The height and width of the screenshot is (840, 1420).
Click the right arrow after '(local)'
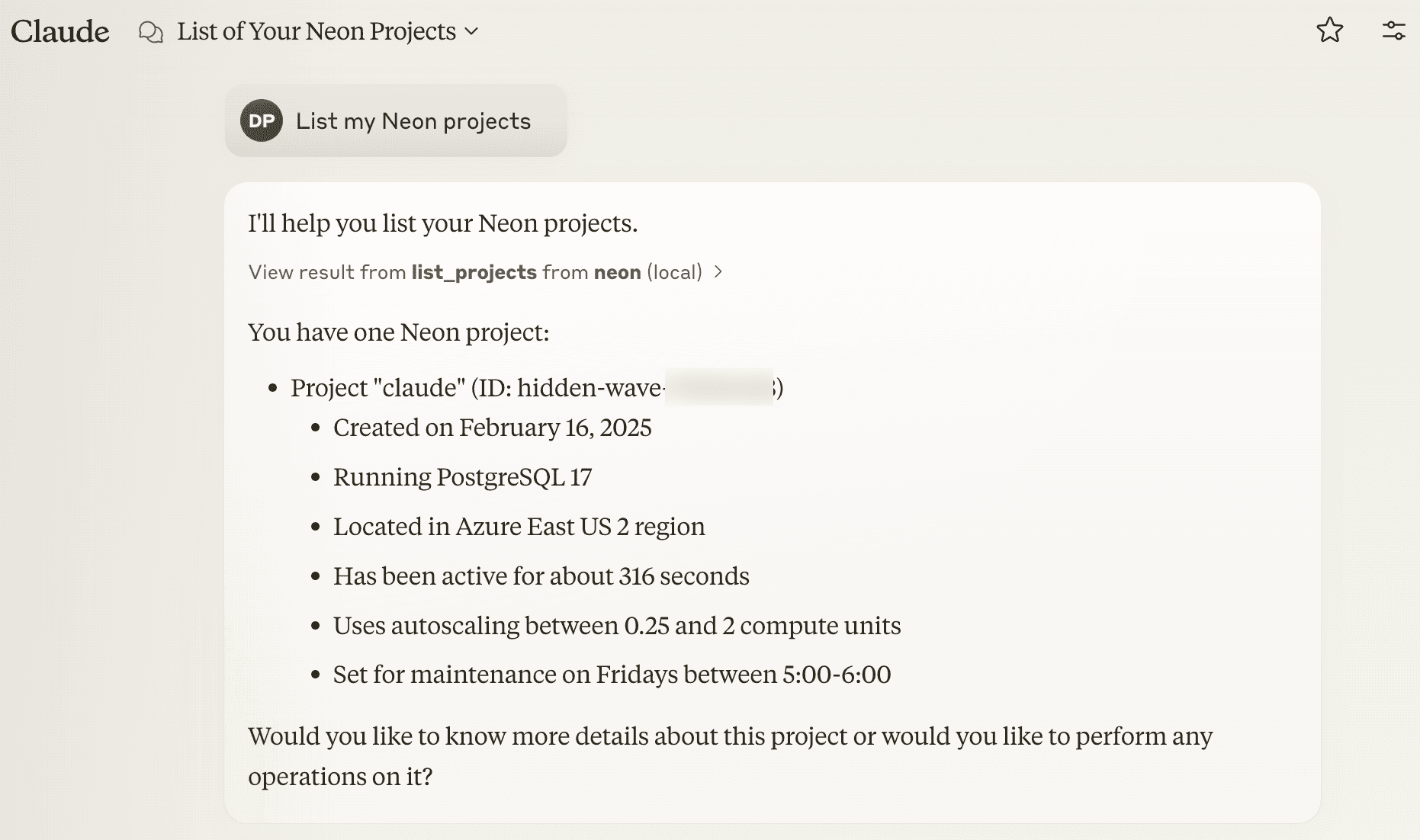point(718,272)
